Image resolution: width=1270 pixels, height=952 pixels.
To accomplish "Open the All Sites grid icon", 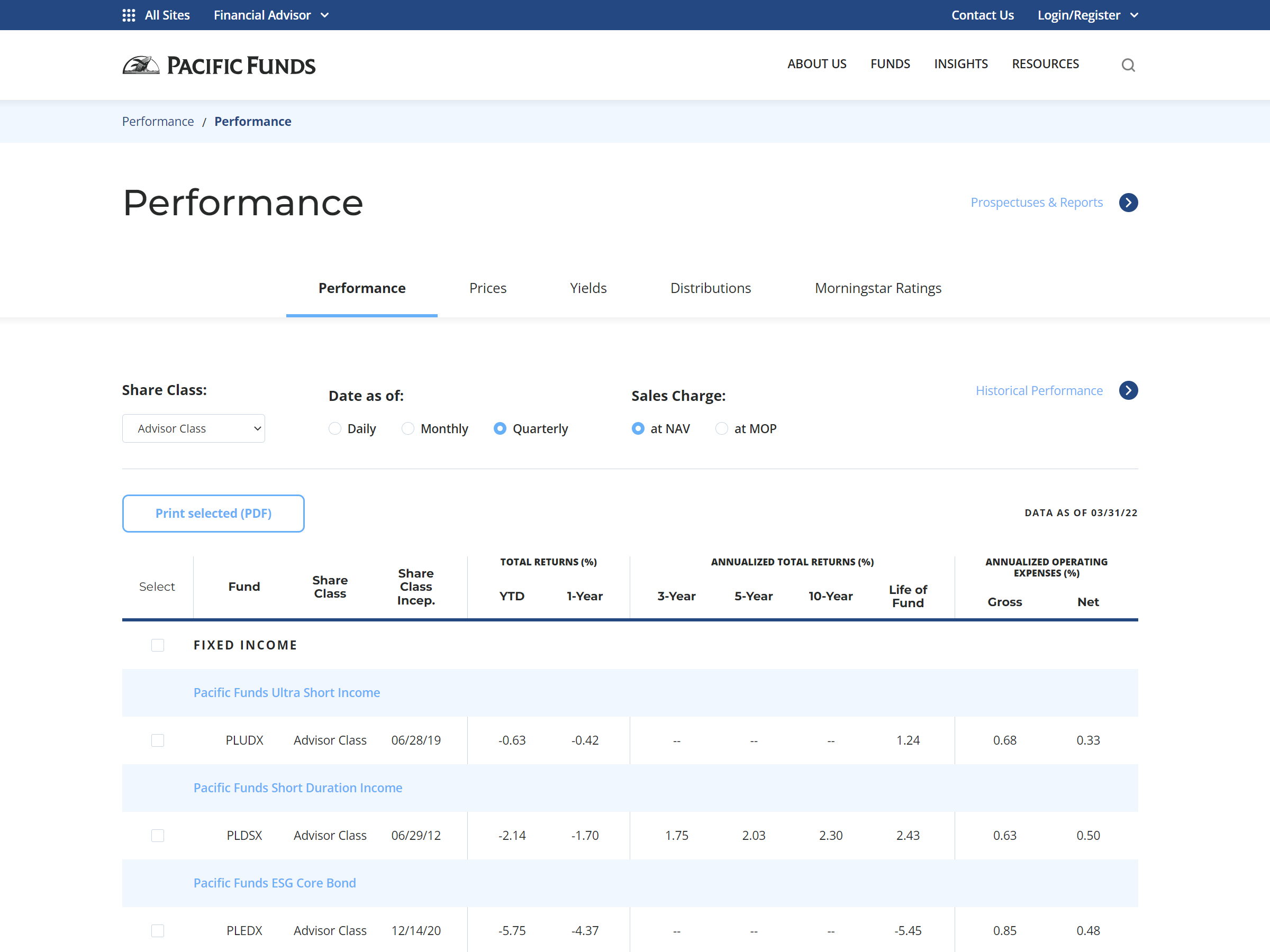I will coord(129,15).
